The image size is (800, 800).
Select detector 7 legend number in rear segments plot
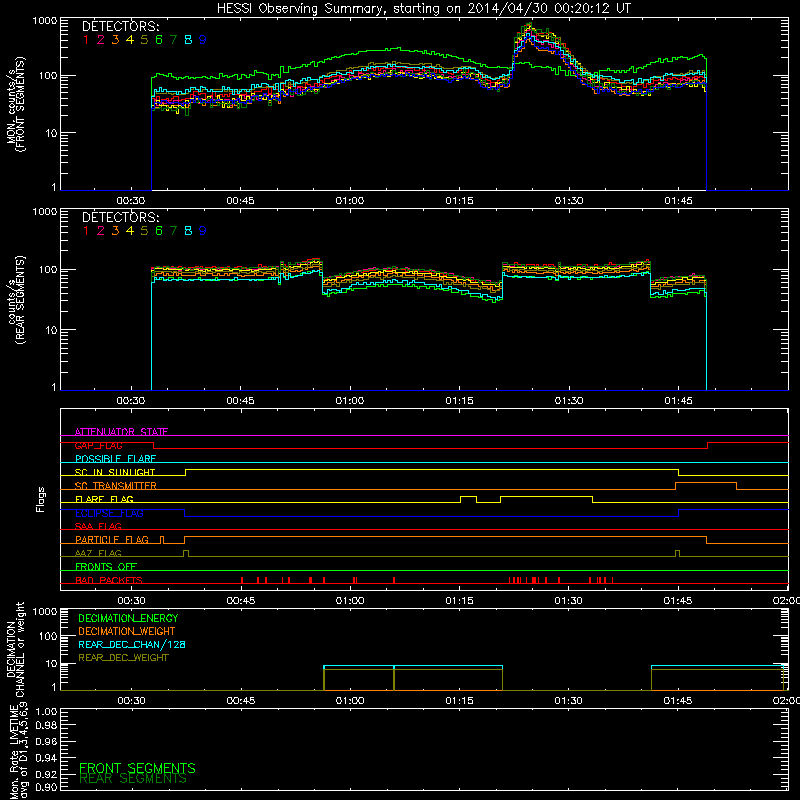click(x=173, y=231)
